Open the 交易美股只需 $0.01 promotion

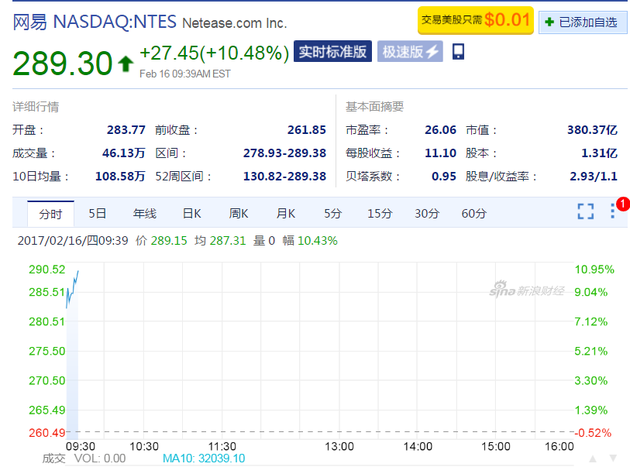click(x=476, y=20)
